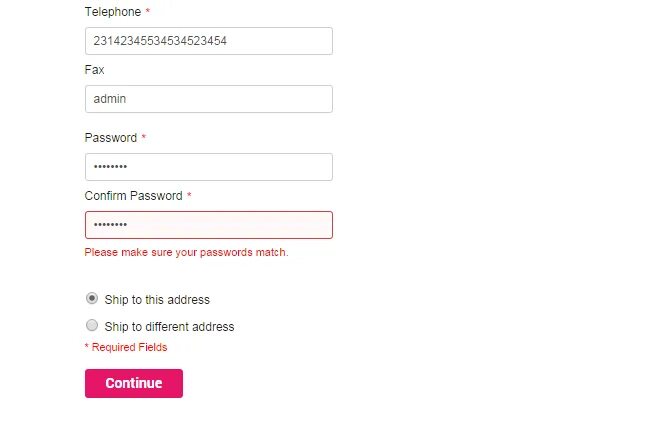Click the Telephone field label

pos(112,12)
